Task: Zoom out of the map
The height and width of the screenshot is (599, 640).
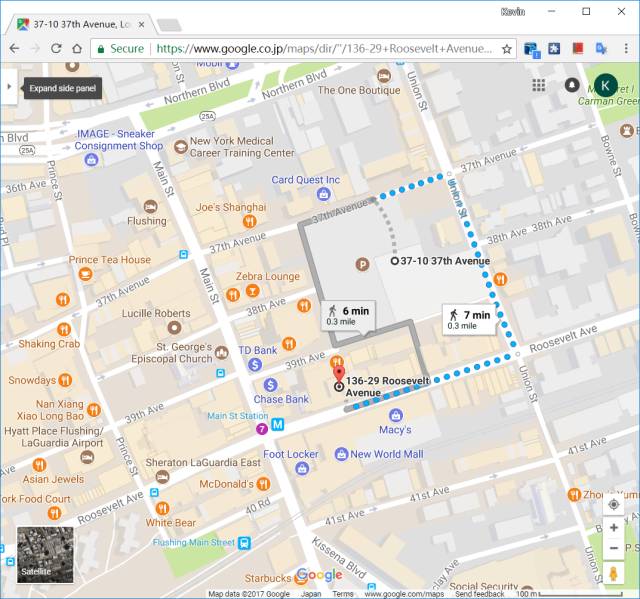Action: click(613, 548)
